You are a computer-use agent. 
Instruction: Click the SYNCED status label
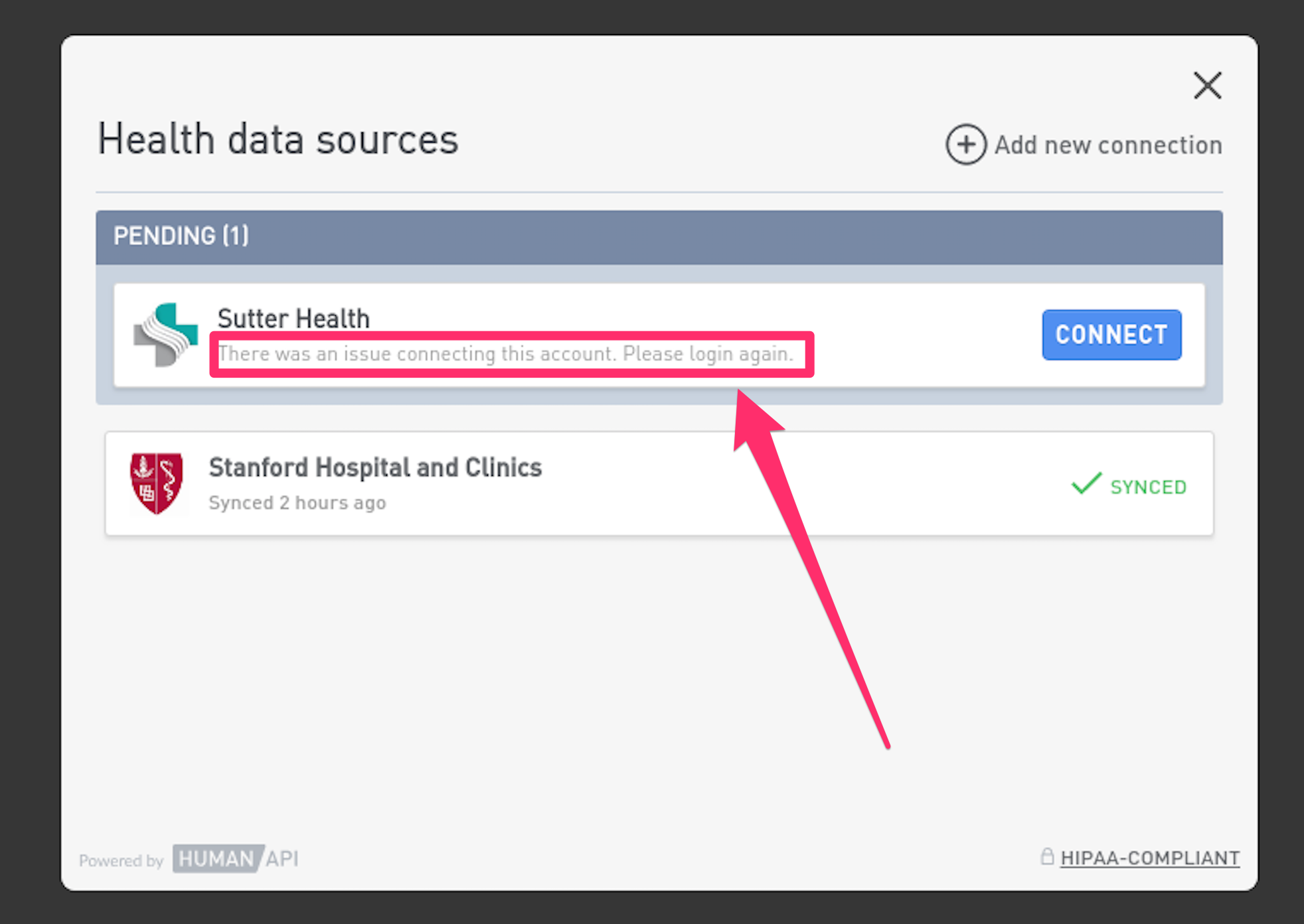tap(1148, 487)
